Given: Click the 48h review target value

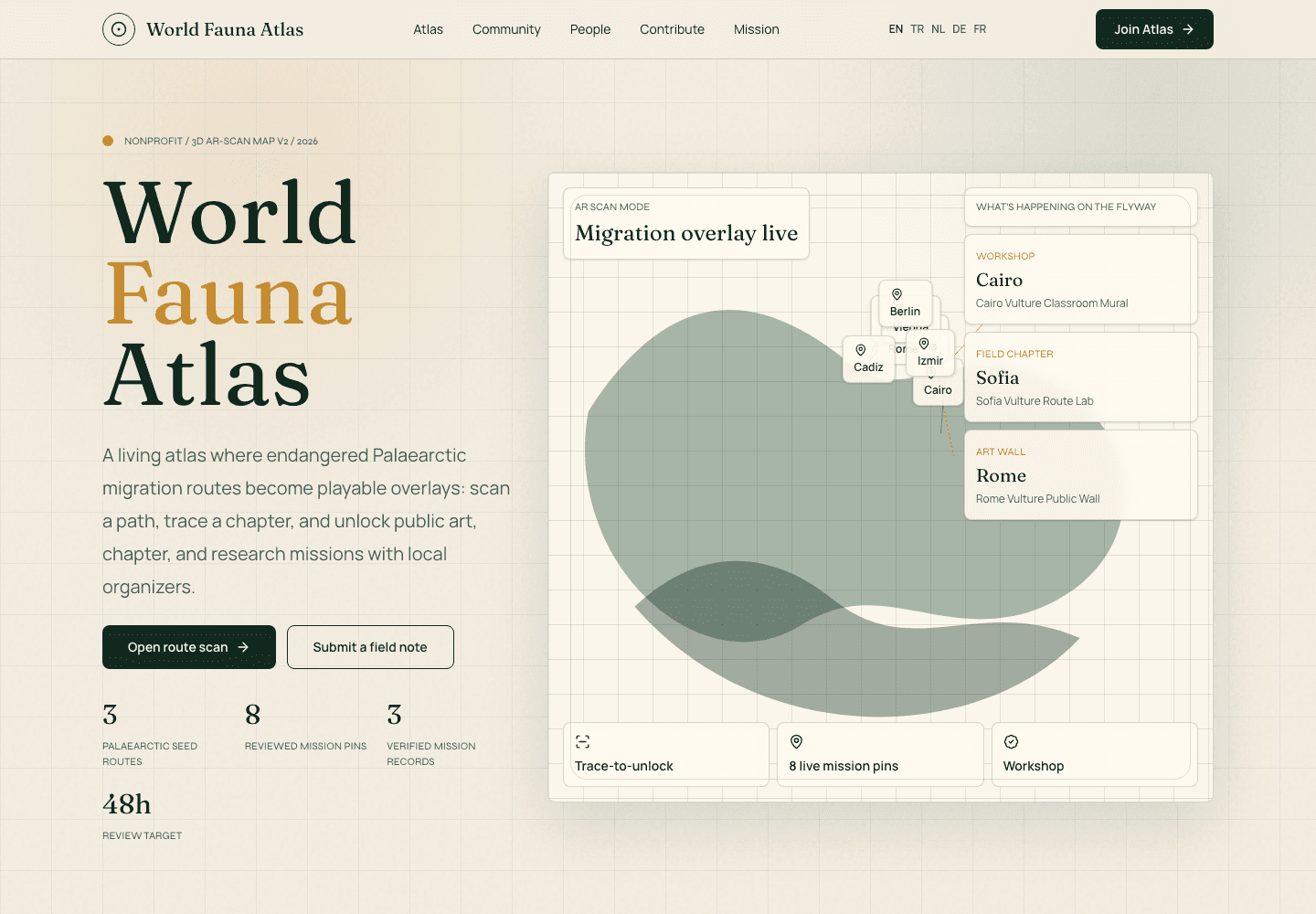Looking at the screenshot, I should point(127,804).
